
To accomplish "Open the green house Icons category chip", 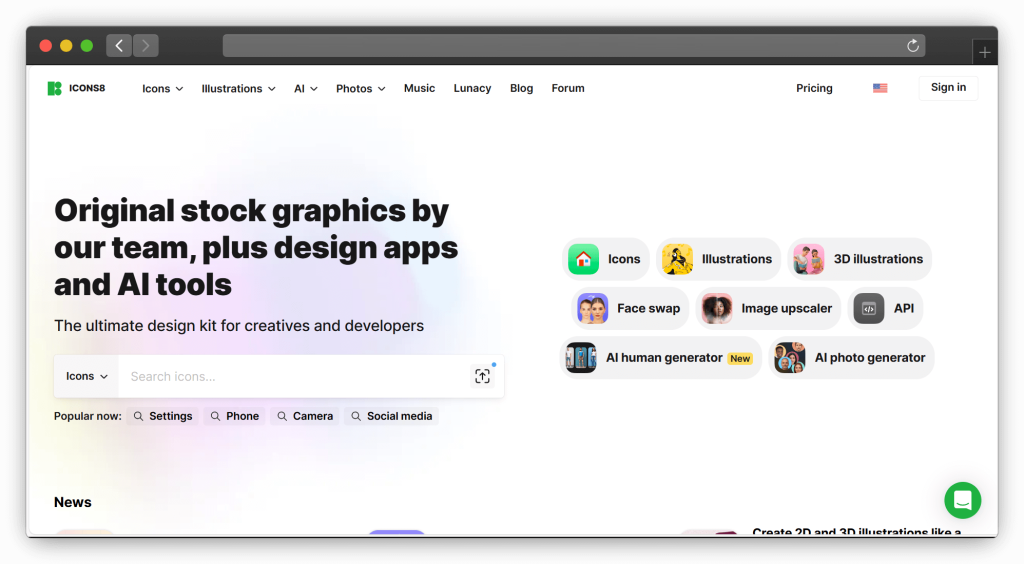I will (606, 259).
